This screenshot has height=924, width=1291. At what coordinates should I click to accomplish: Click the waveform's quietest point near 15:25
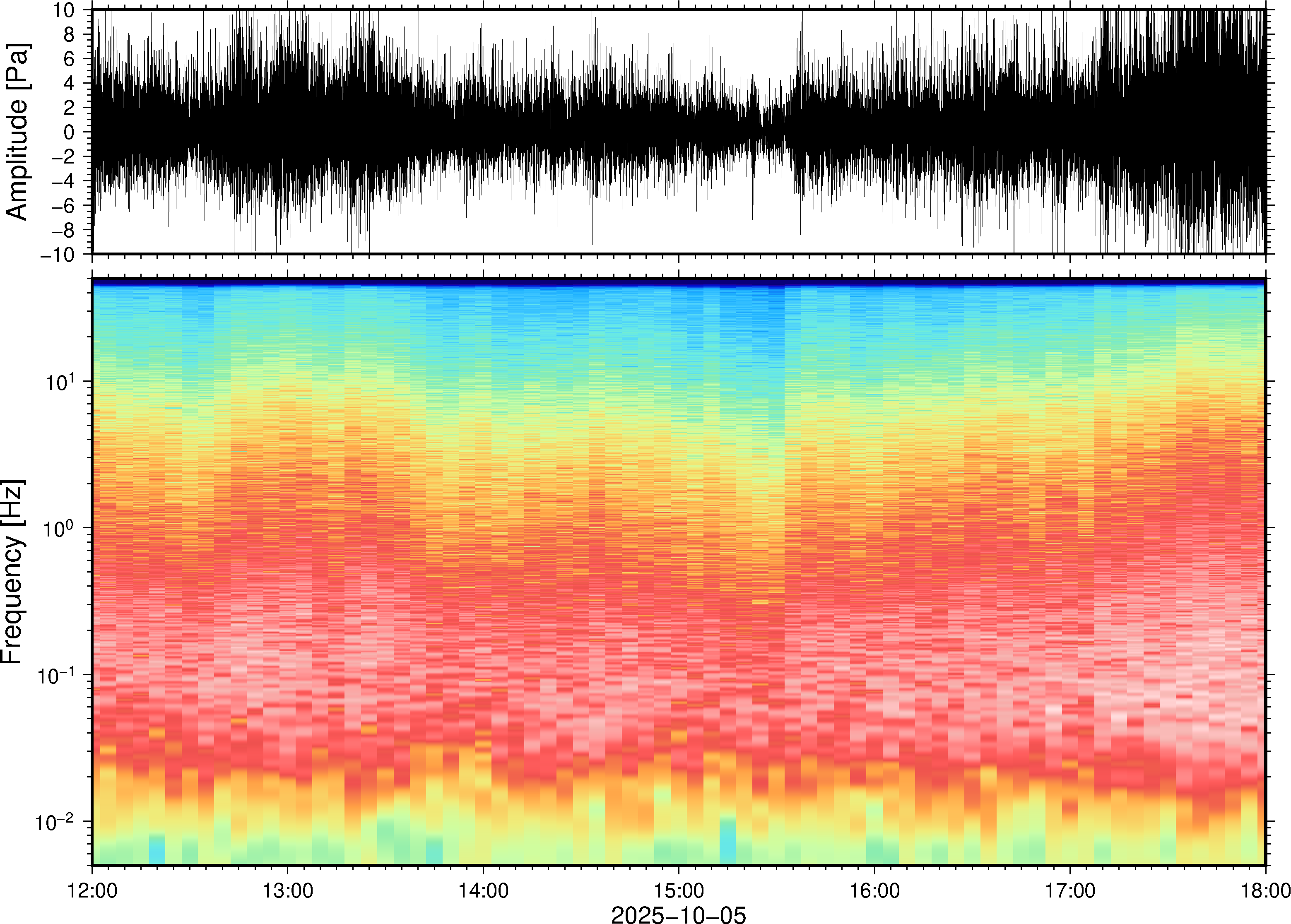[762, 131]
